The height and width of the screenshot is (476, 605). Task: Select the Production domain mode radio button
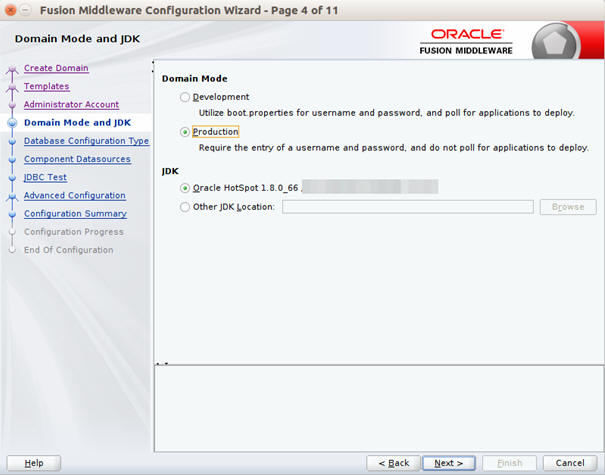tap(185, 132)
